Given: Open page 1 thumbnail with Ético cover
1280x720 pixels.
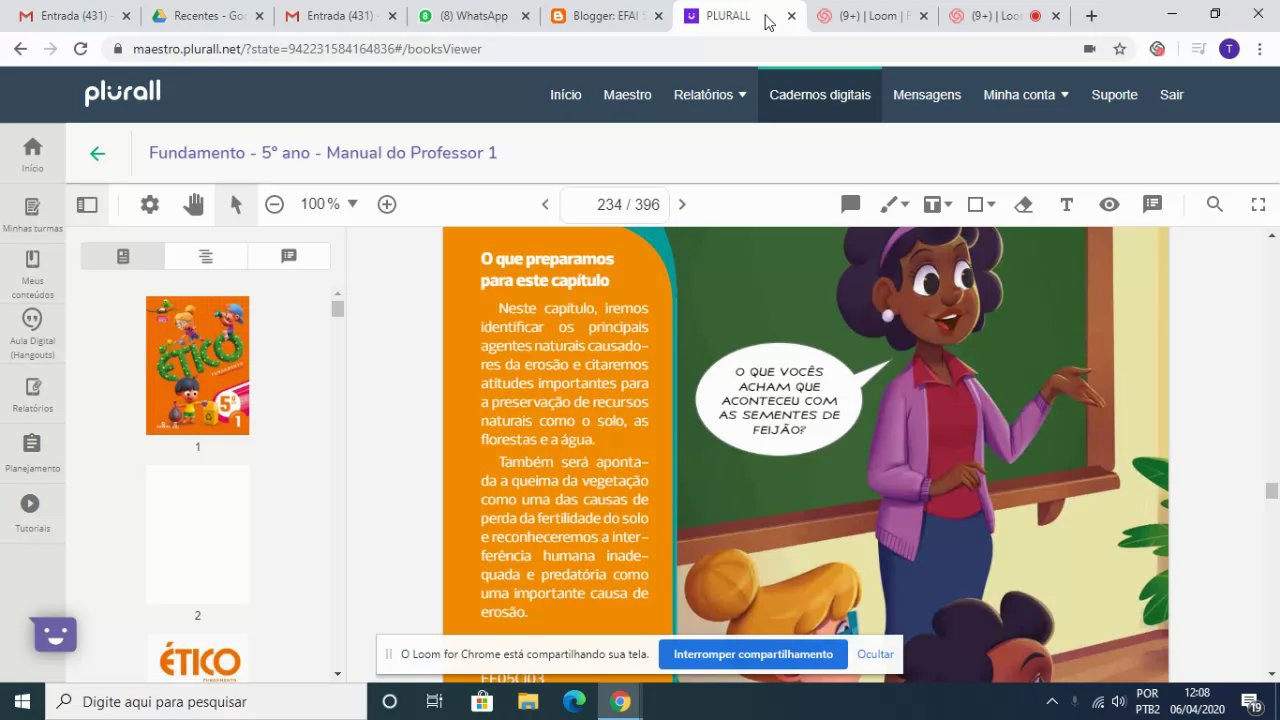Looking at the screenshot, I should (x=198, y=365).
